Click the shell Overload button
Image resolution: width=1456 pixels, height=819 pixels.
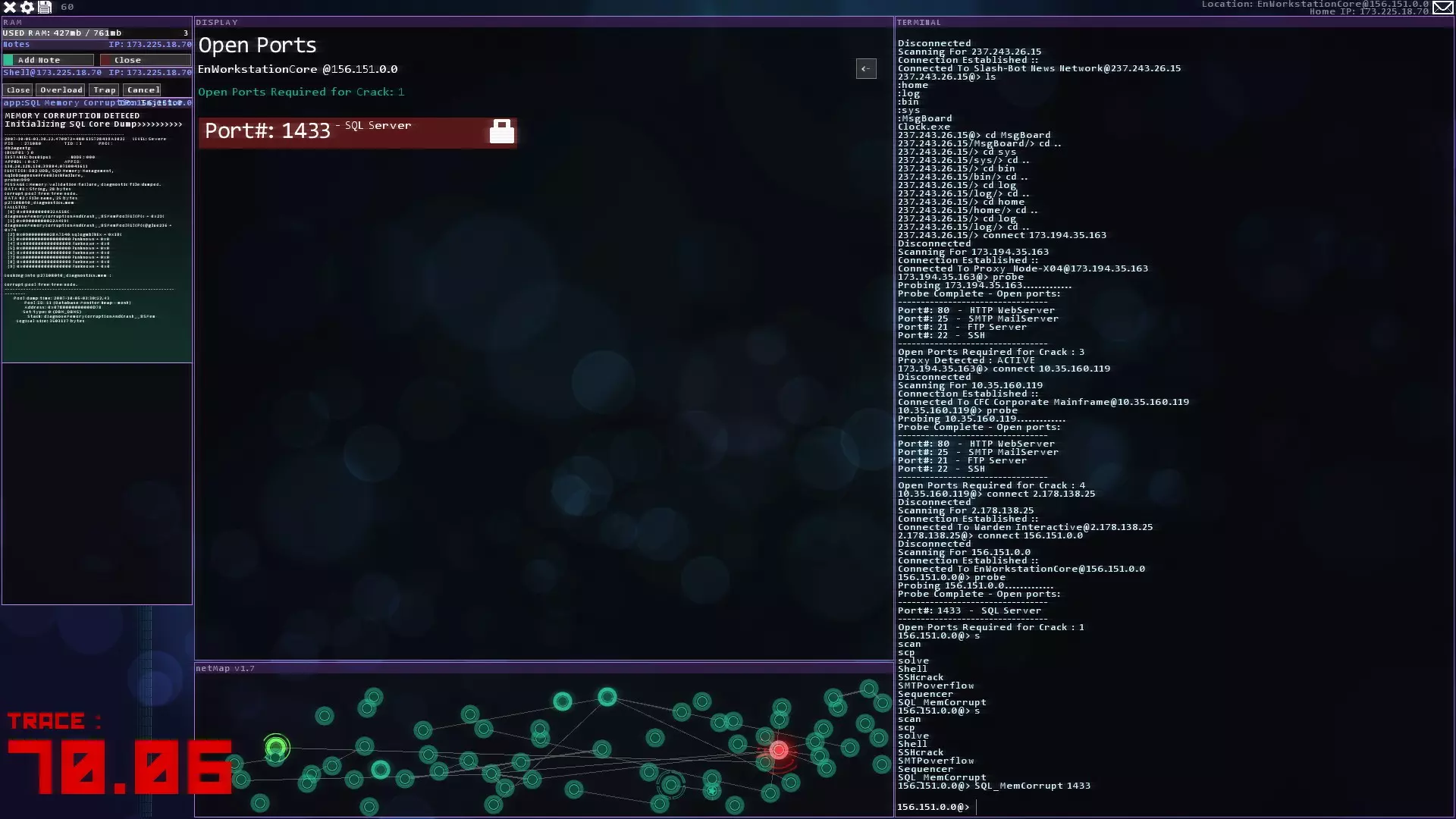tap(61, 90)
